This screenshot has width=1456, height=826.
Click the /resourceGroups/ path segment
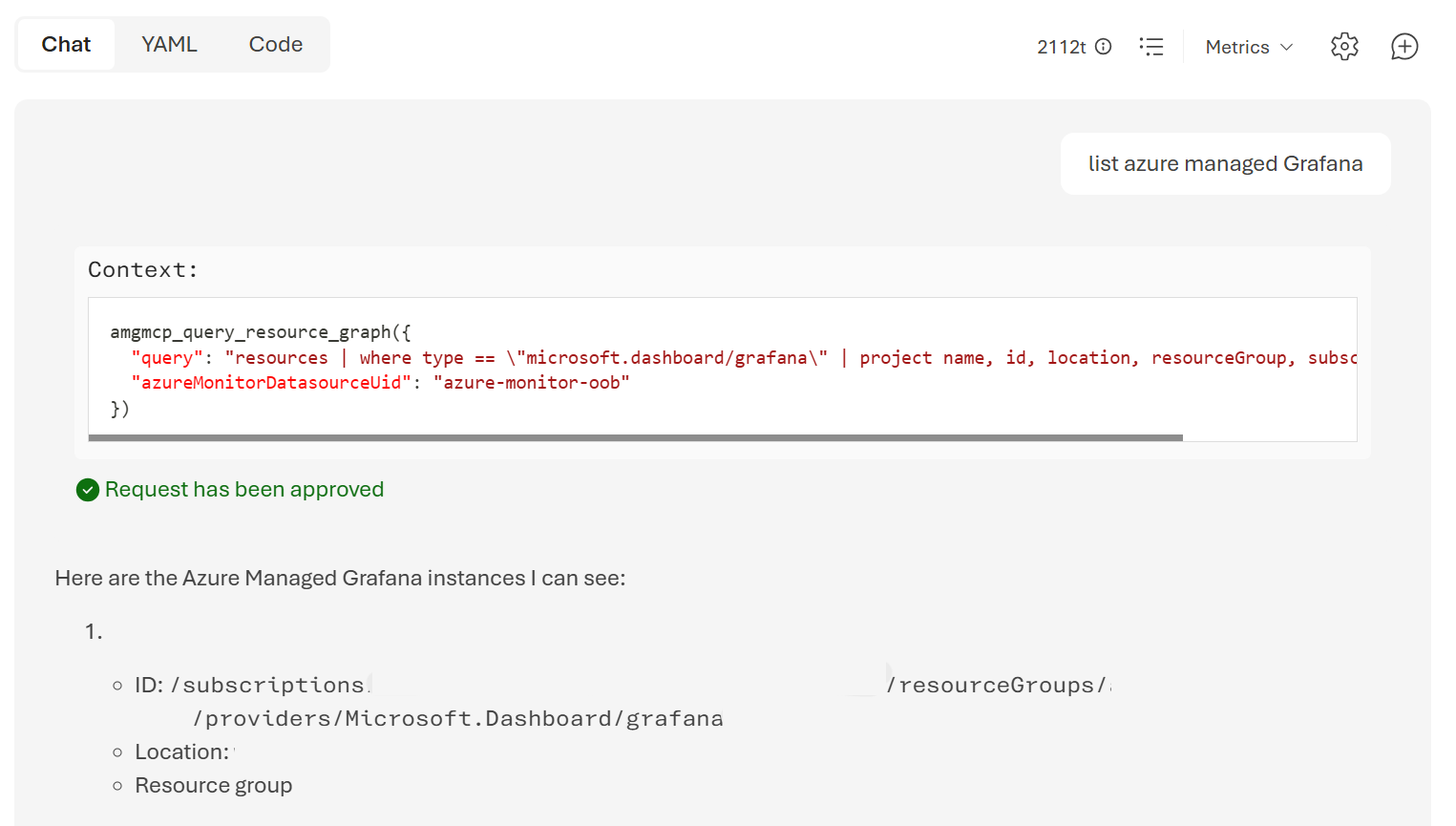(x=997, y=686)
